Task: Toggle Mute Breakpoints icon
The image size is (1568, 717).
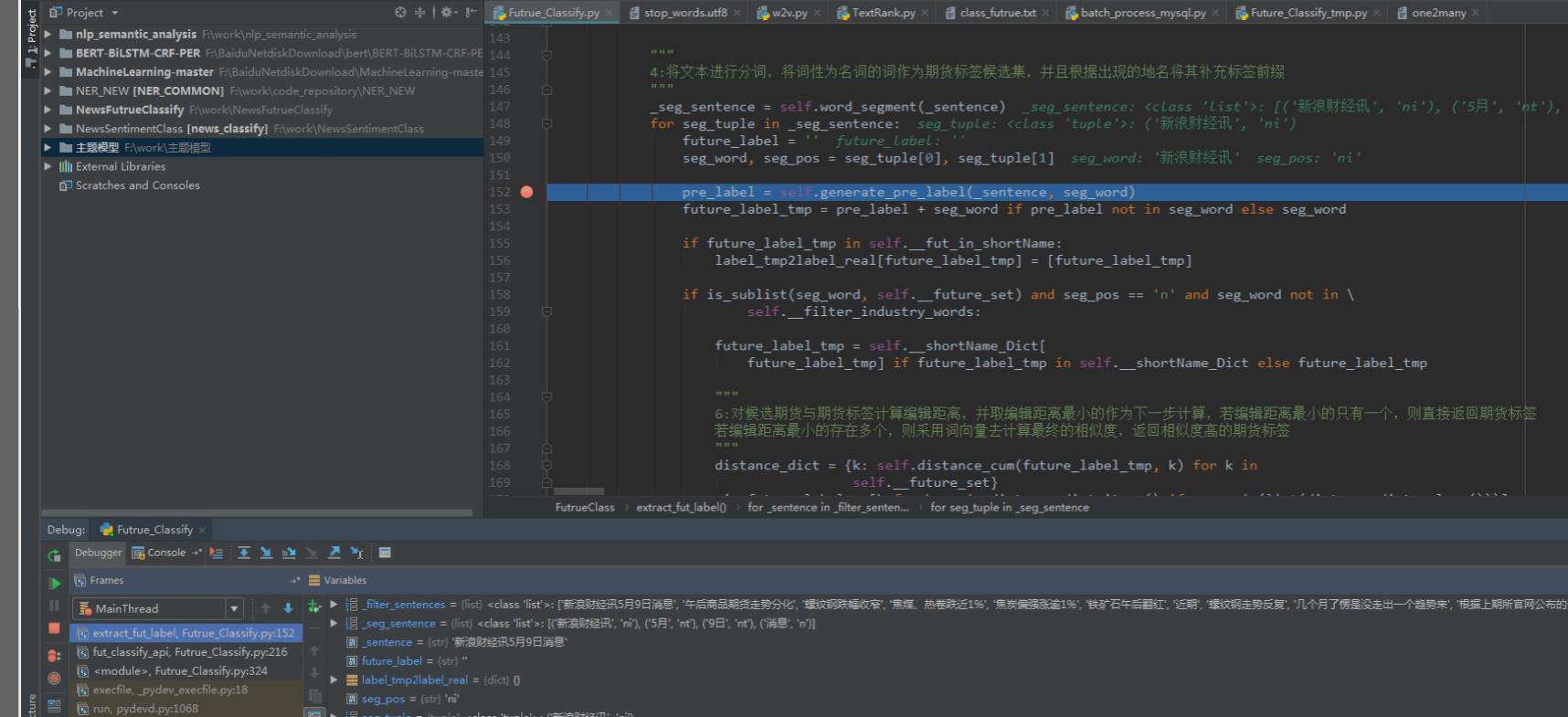Action: 55,679
